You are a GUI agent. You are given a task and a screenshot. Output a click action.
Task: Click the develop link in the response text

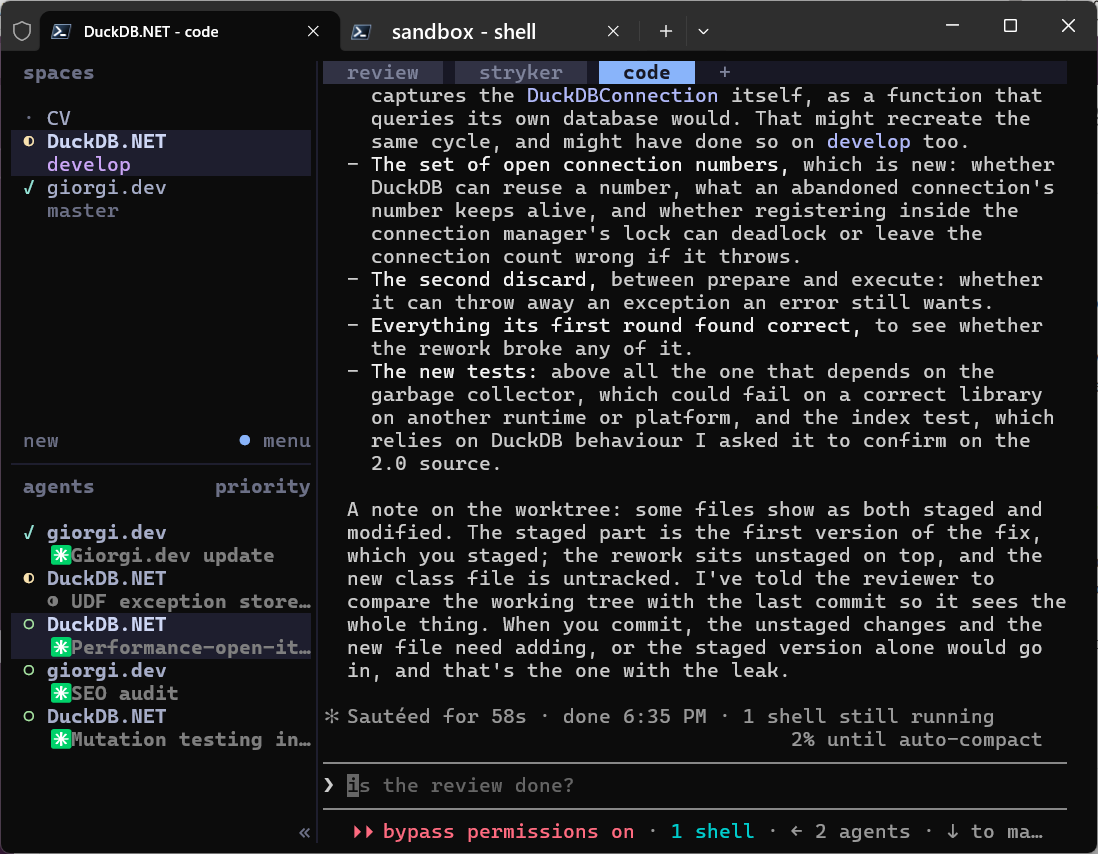coord(868,141)
